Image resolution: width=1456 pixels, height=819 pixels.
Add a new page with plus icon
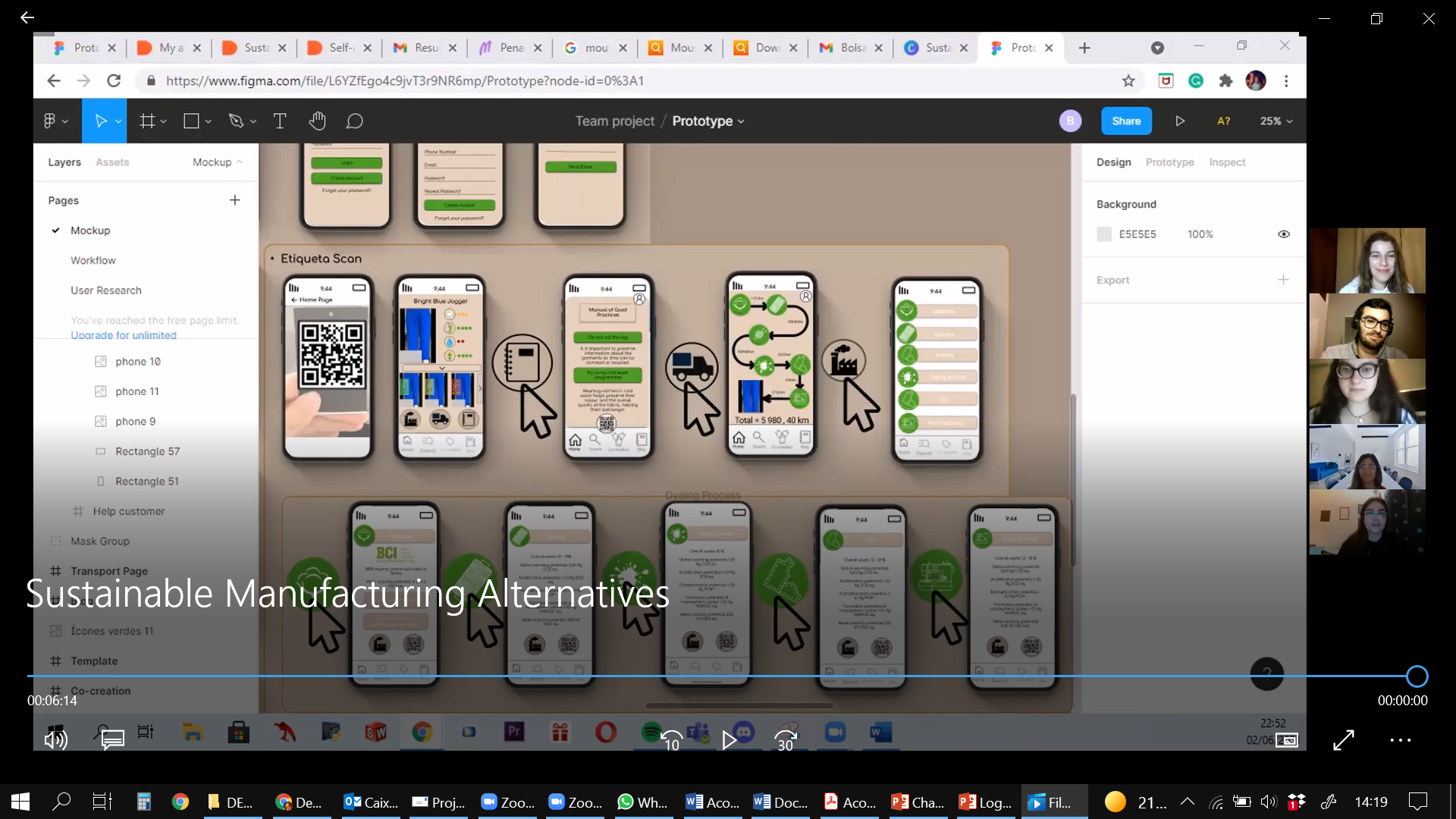click(235, 200)
